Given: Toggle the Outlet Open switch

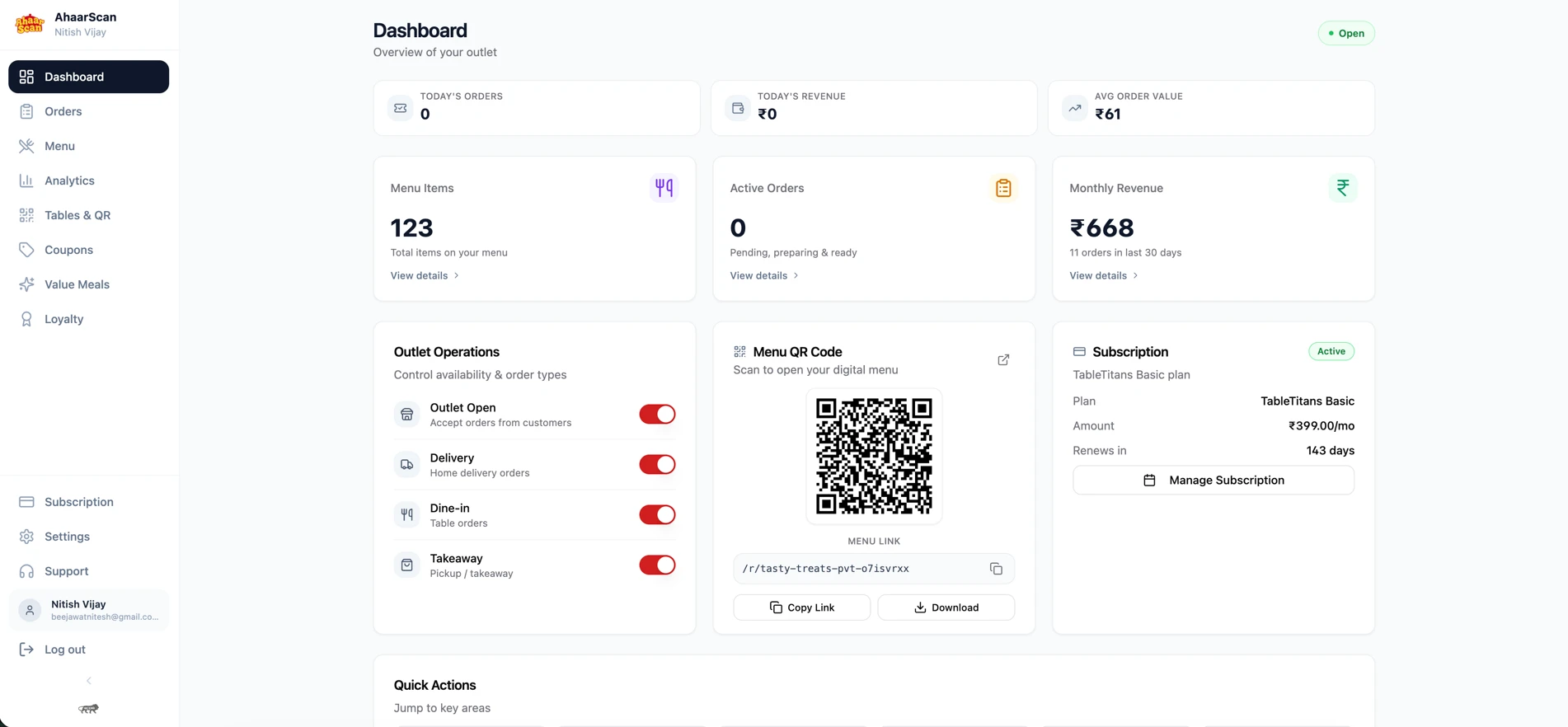Looking at the screenshot, I should click(657, 415).
